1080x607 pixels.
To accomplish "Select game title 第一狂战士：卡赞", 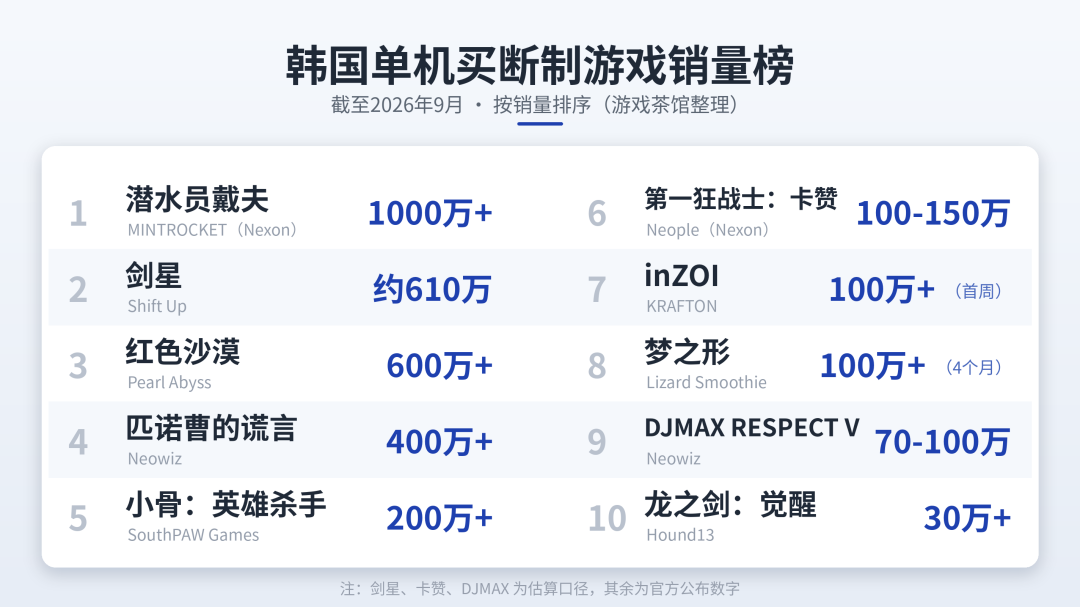I will [x=741, y=199].
